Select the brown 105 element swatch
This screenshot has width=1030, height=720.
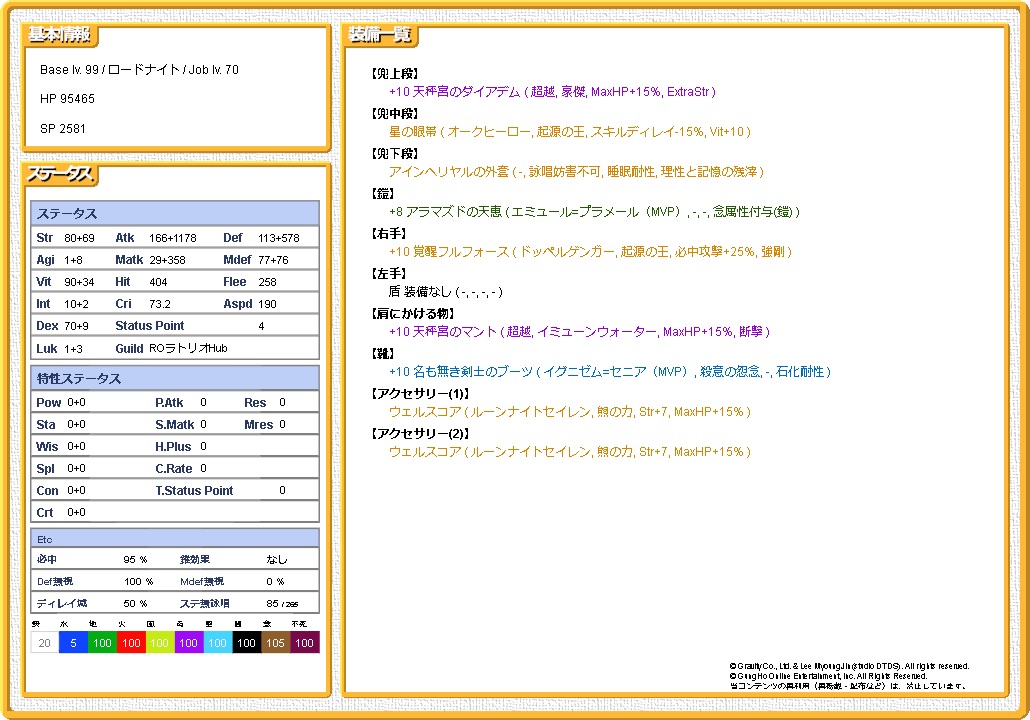pyautogui.click(x=276, y=643)
